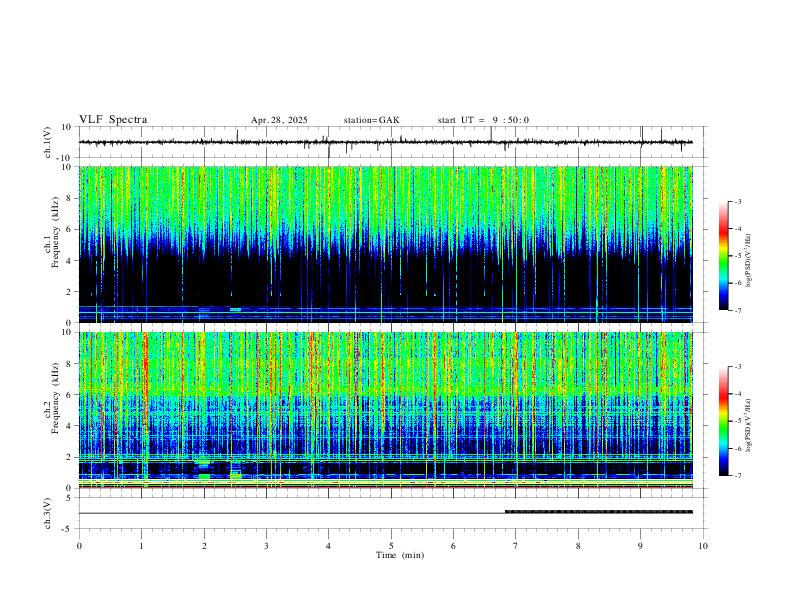Viewport: 792px width, 612px height.
Task: Click time axis tick label "10"
Action: click(x=703, y=546)
